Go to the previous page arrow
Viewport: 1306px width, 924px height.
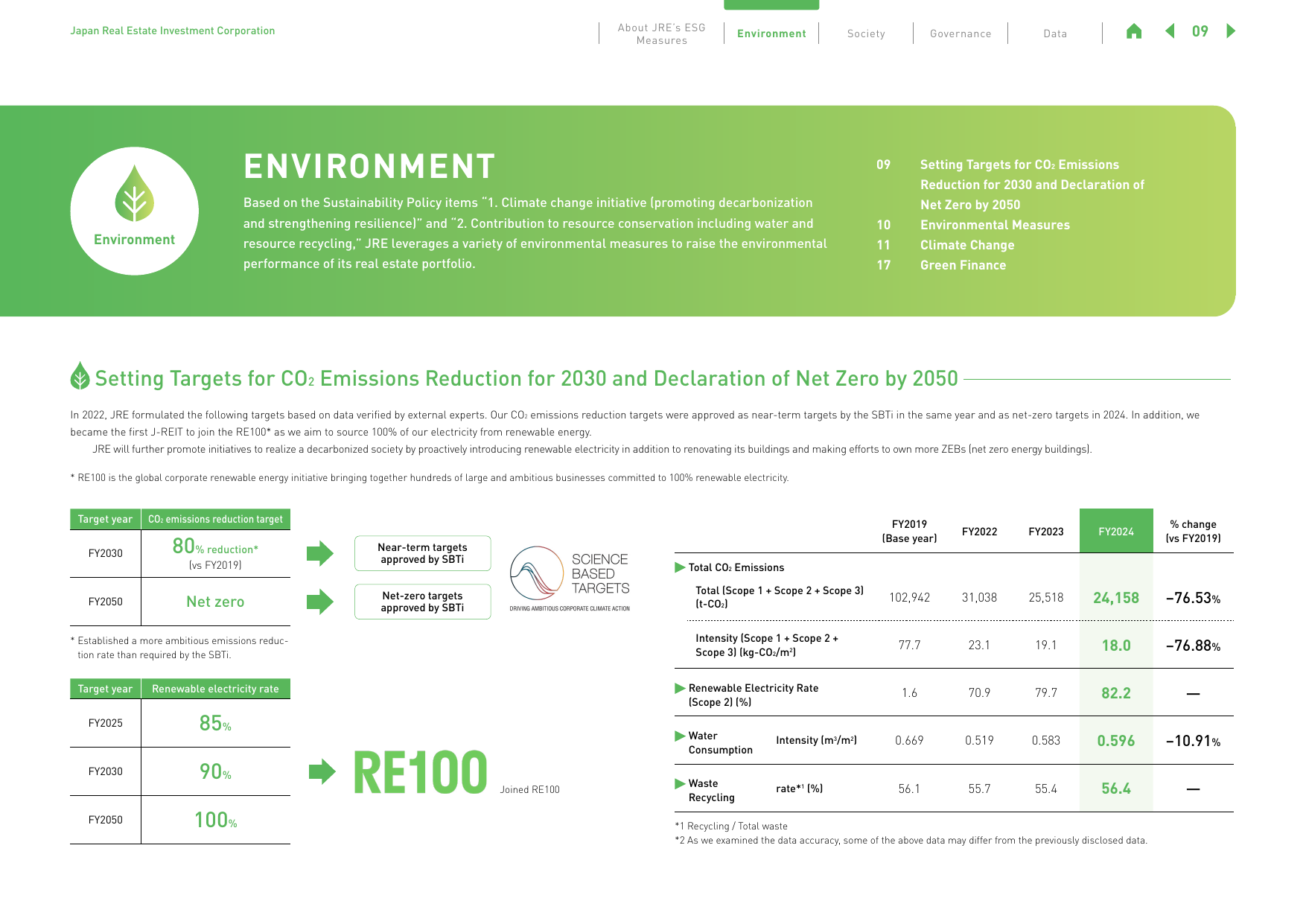1170,31
